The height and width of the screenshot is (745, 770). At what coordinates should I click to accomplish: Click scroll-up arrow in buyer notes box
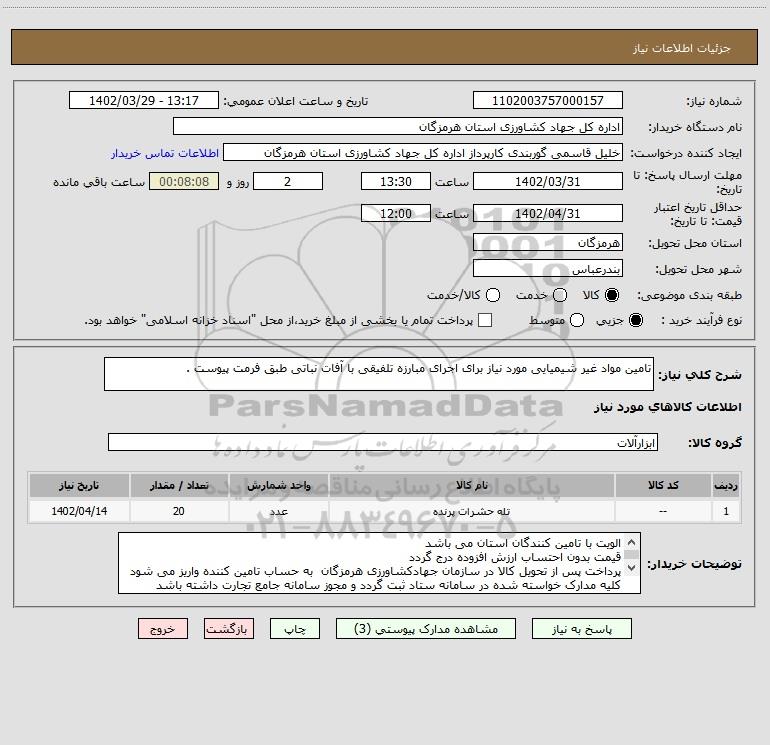click(x=632, y=542)
